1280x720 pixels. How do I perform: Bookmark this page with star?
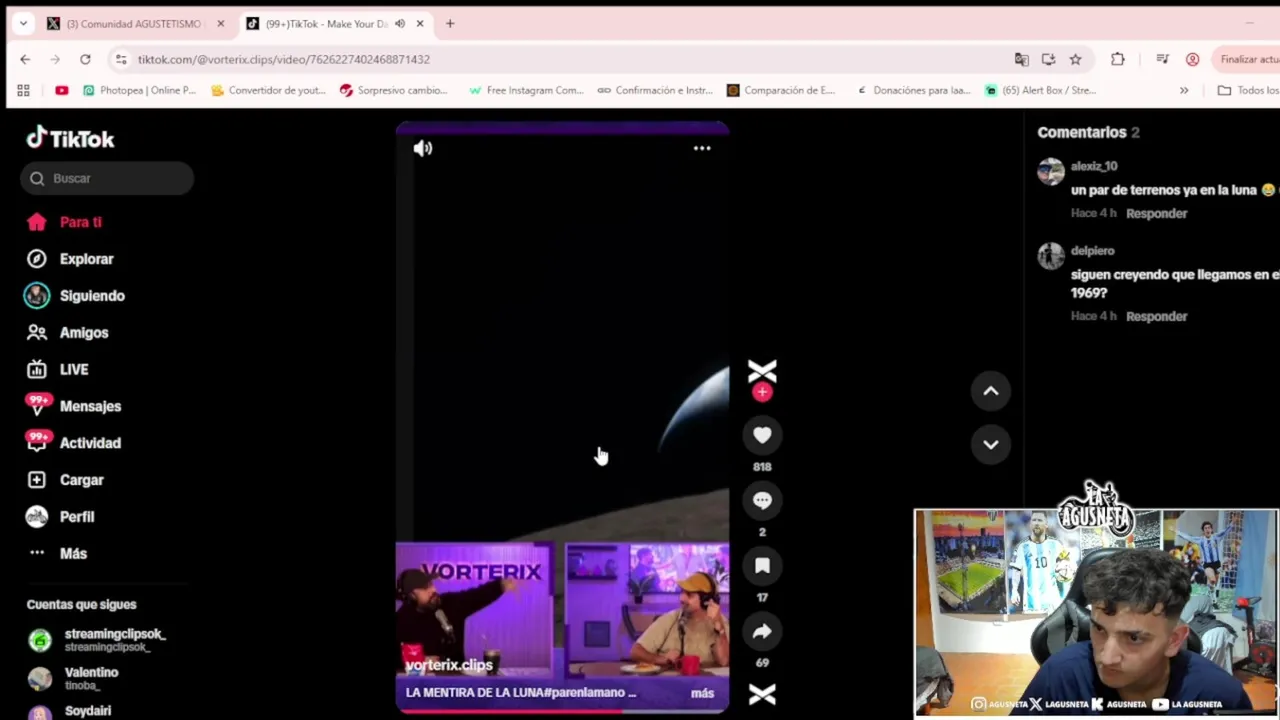[1075, 60]
